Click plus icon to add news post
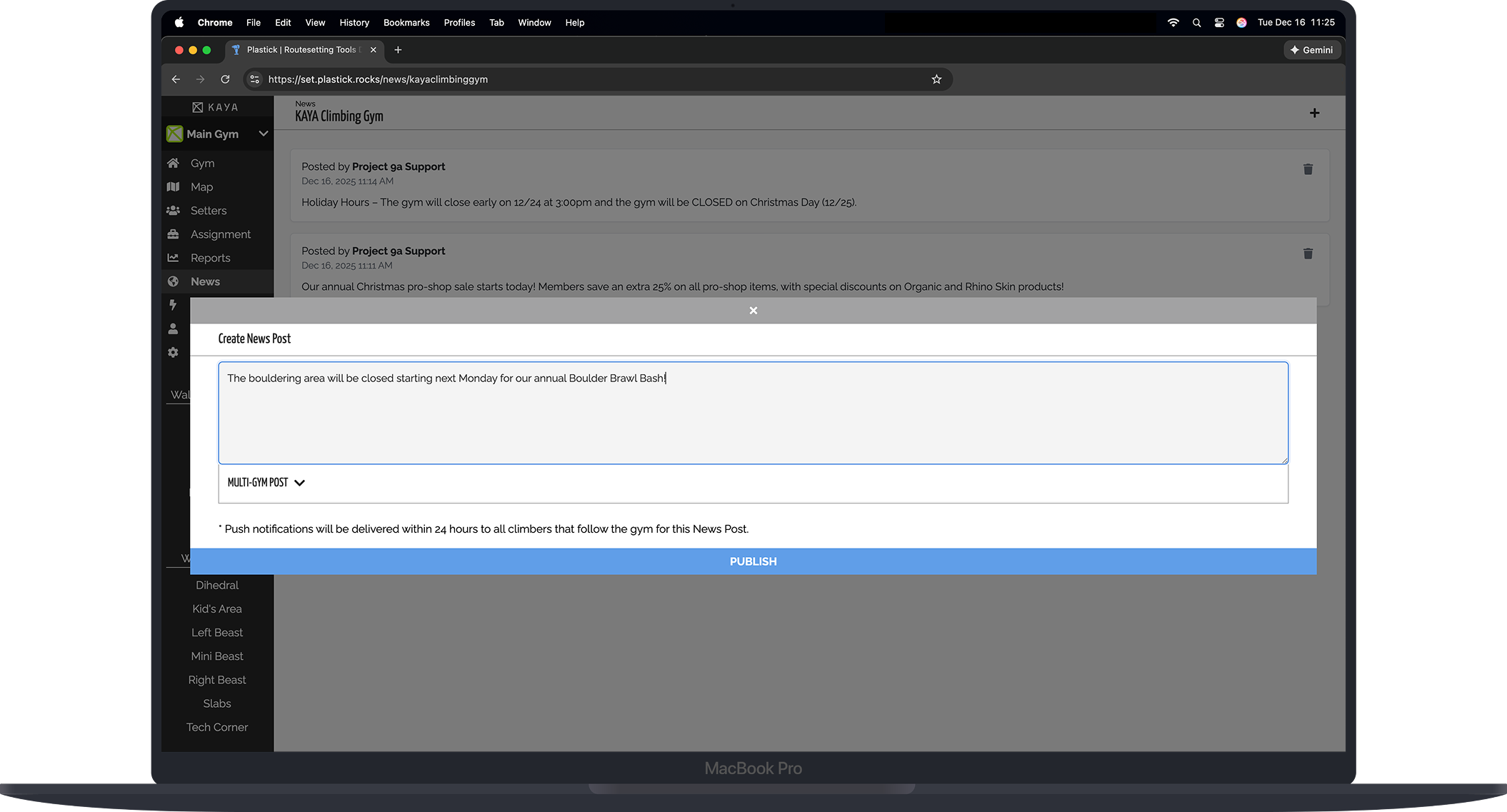Screen dimensions: 1507x812 pos(1314,113)
